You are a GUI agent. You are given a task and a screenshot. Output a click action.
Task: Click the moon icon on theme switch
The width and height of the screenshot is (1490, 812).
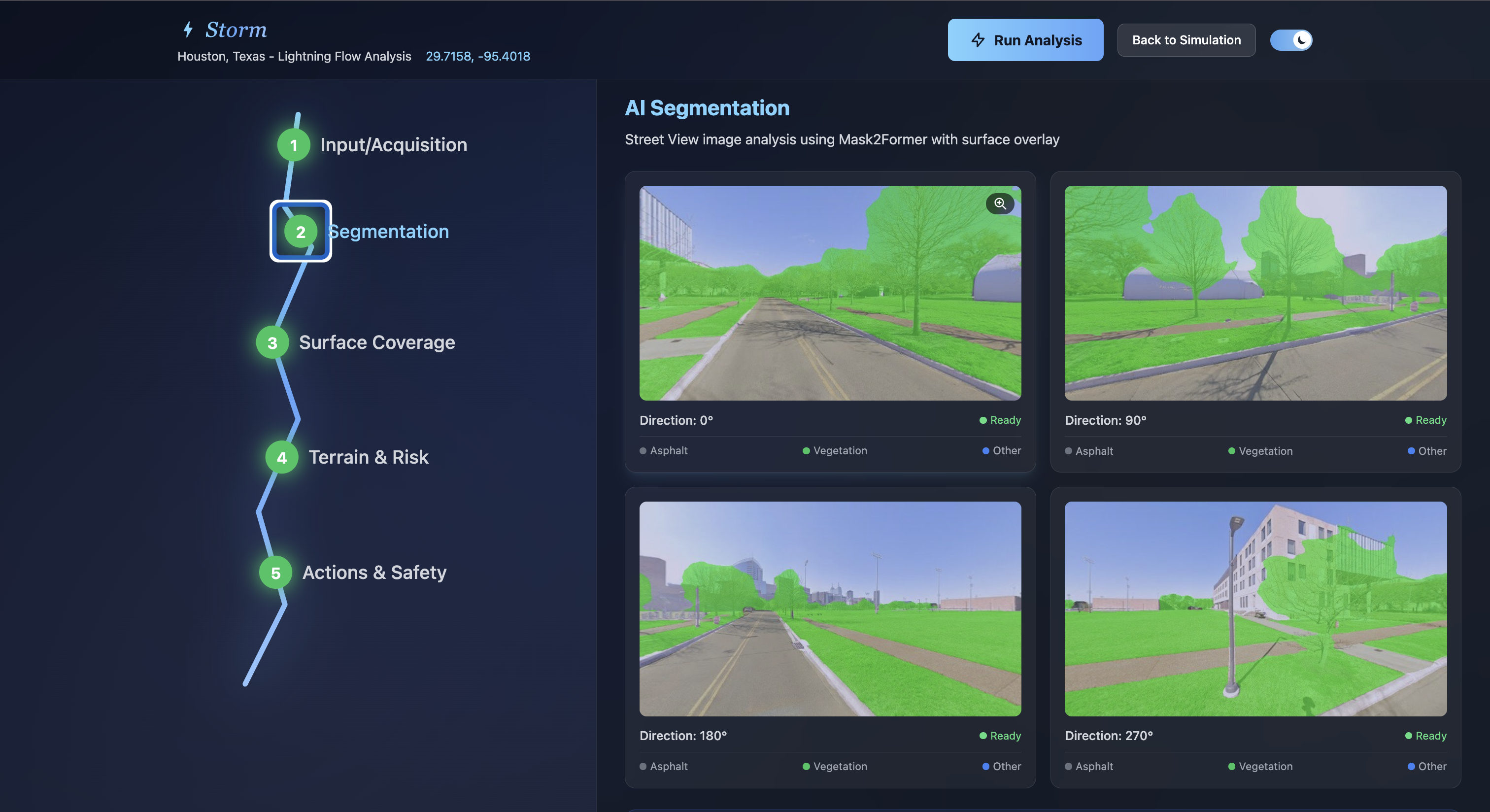pos(1301,40)
